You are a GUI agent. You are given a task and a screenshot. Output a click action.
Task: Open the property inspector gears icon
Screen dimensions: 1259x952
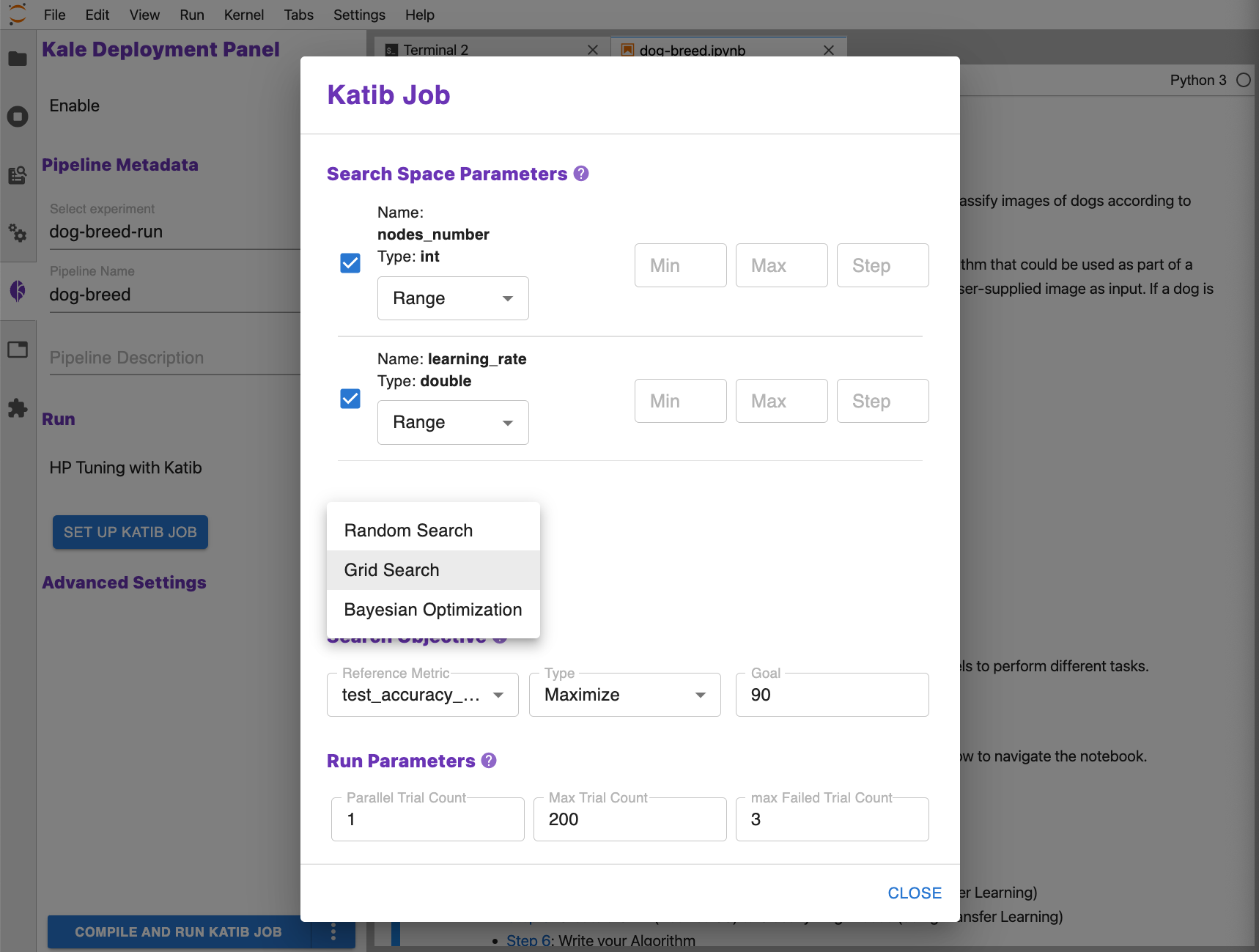point(18,233)
